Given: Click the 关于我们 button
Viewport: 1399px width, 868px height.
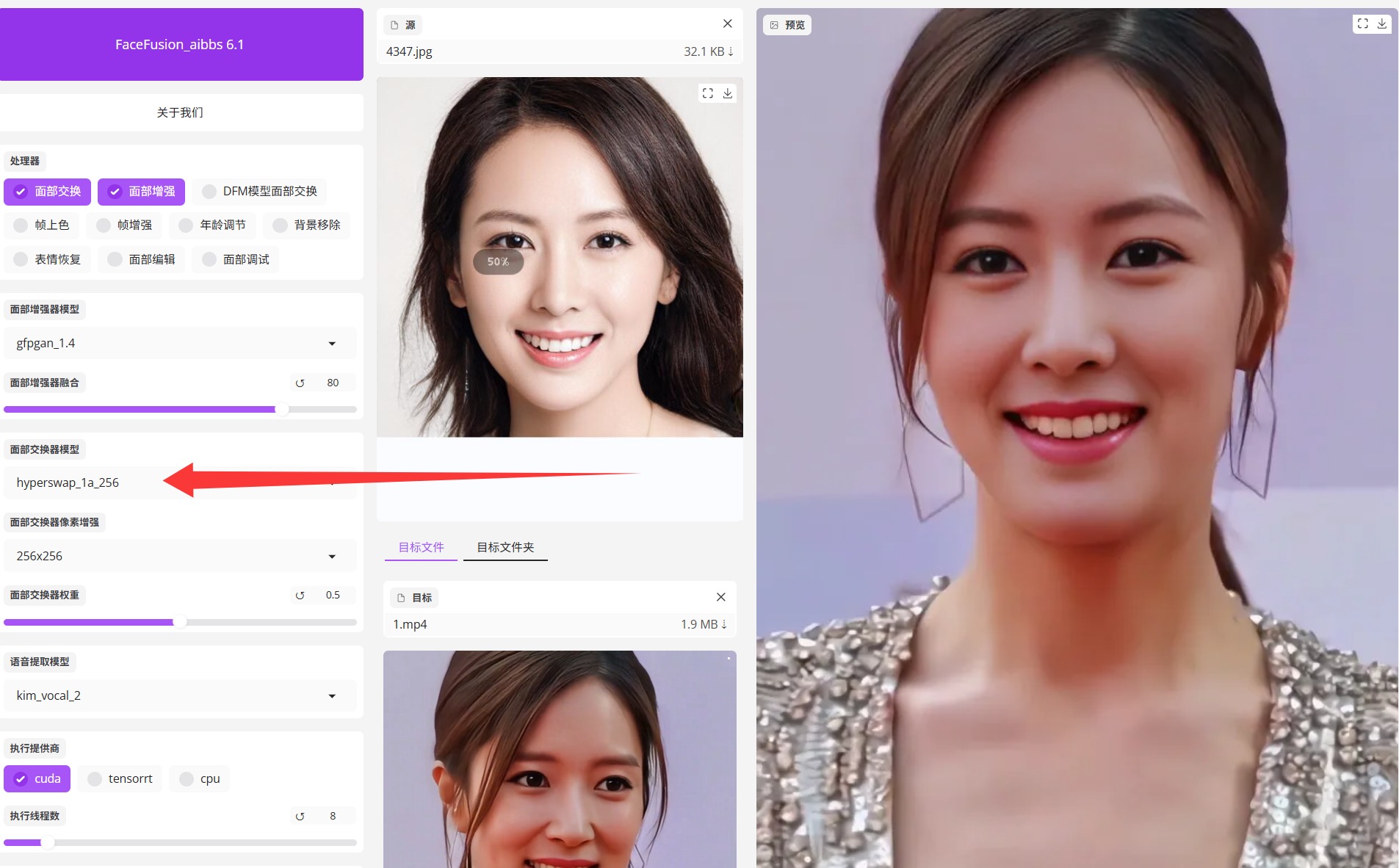Looking at the screenshot, I should [x=180, y=112].
